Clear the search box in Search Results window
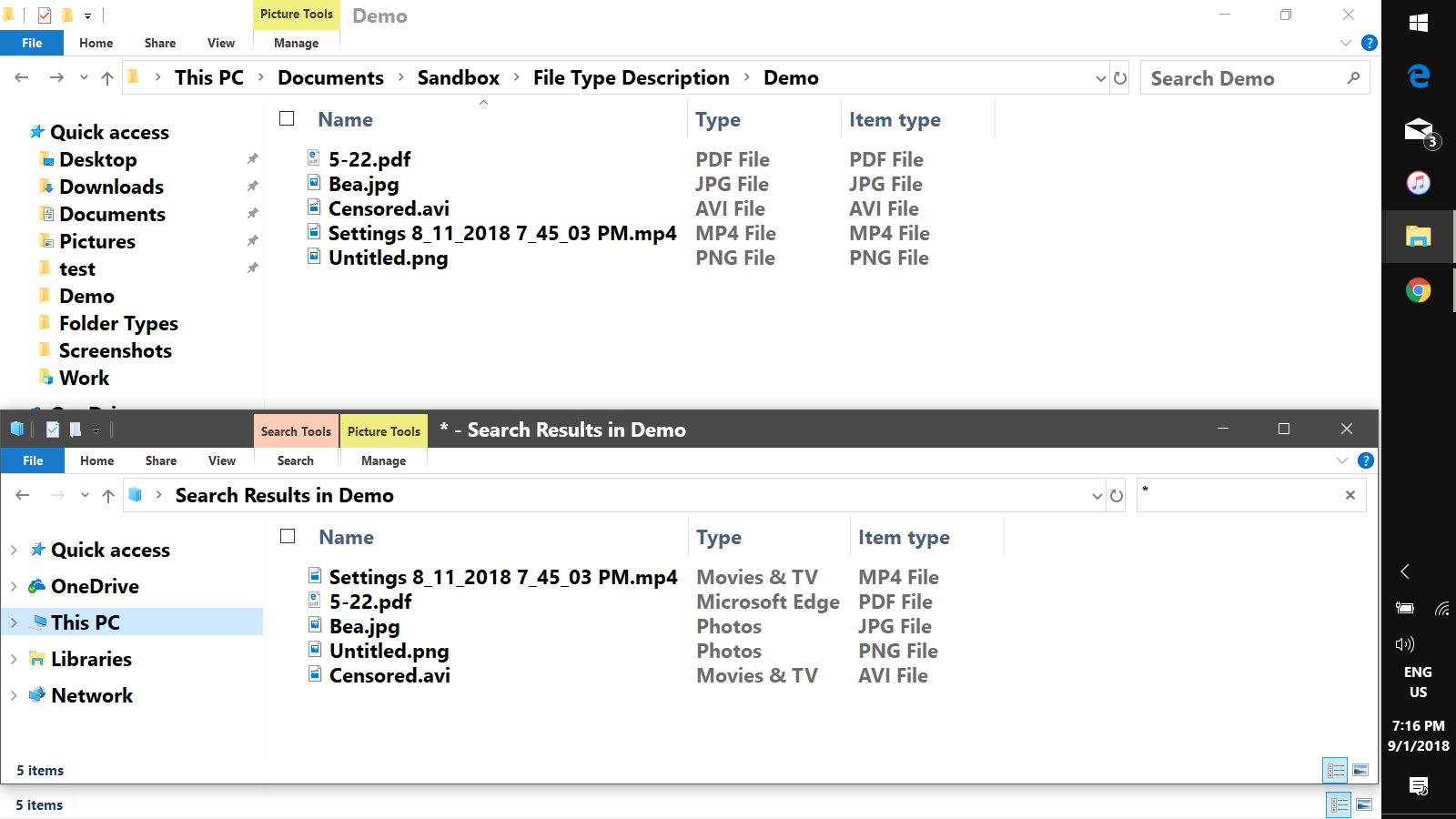This screenshot has height=819, width=1456. [1350, 495]
